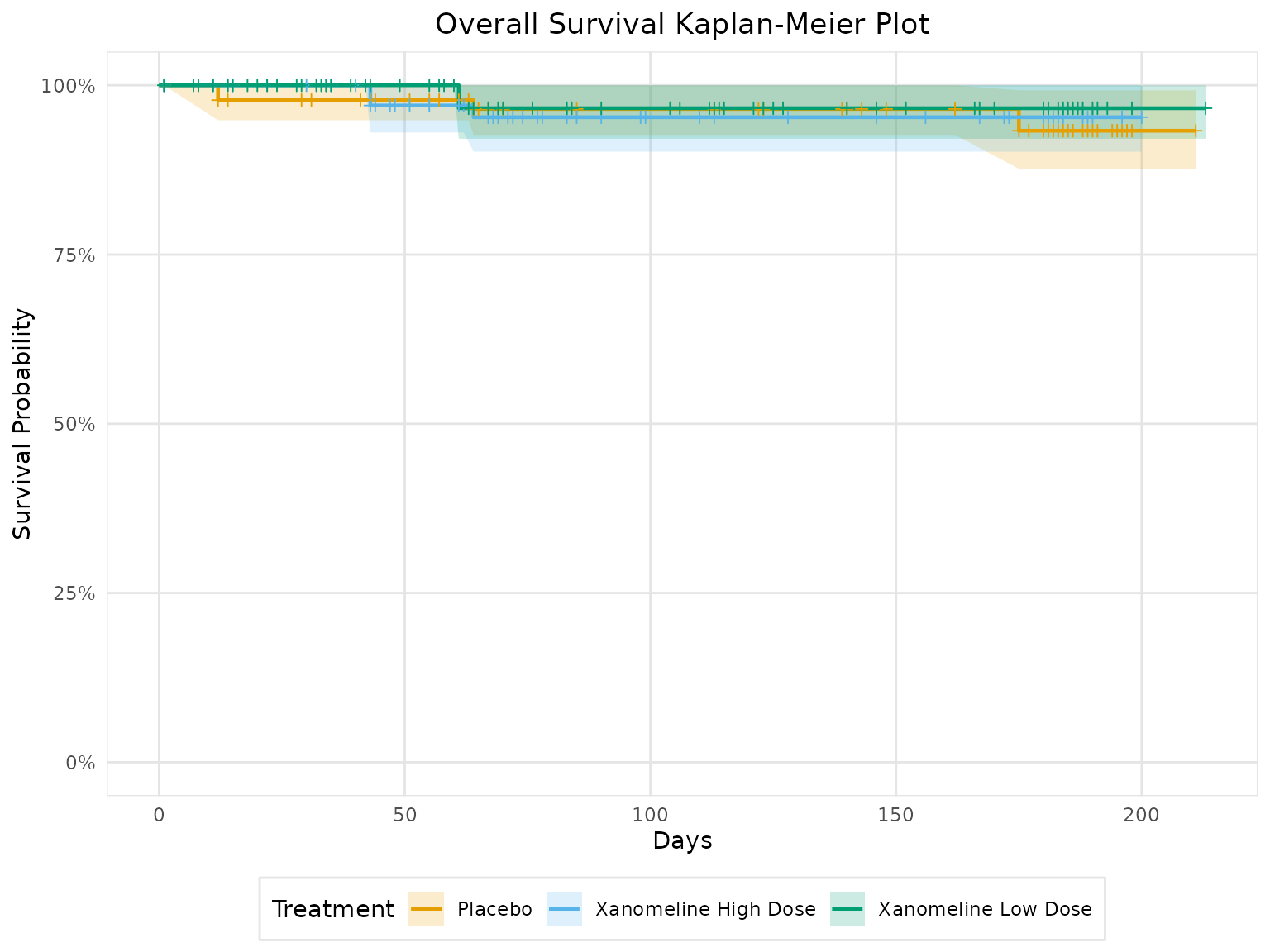1270x952 pixels.
Task: Click the x-axis tick label 100
Action: coord(650,812)
